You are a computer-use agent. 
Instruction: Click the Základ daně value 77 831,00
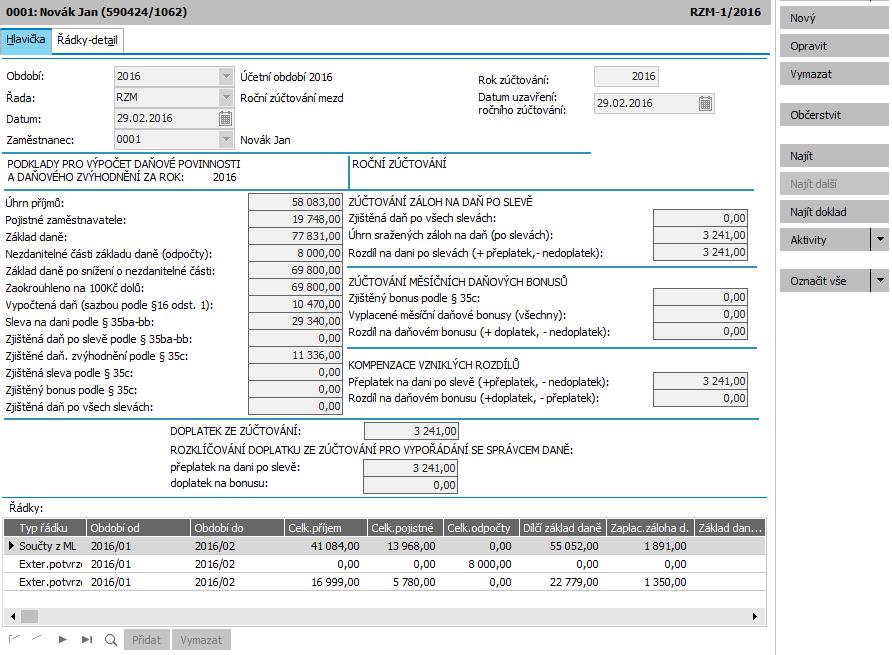tap(295, 236)
